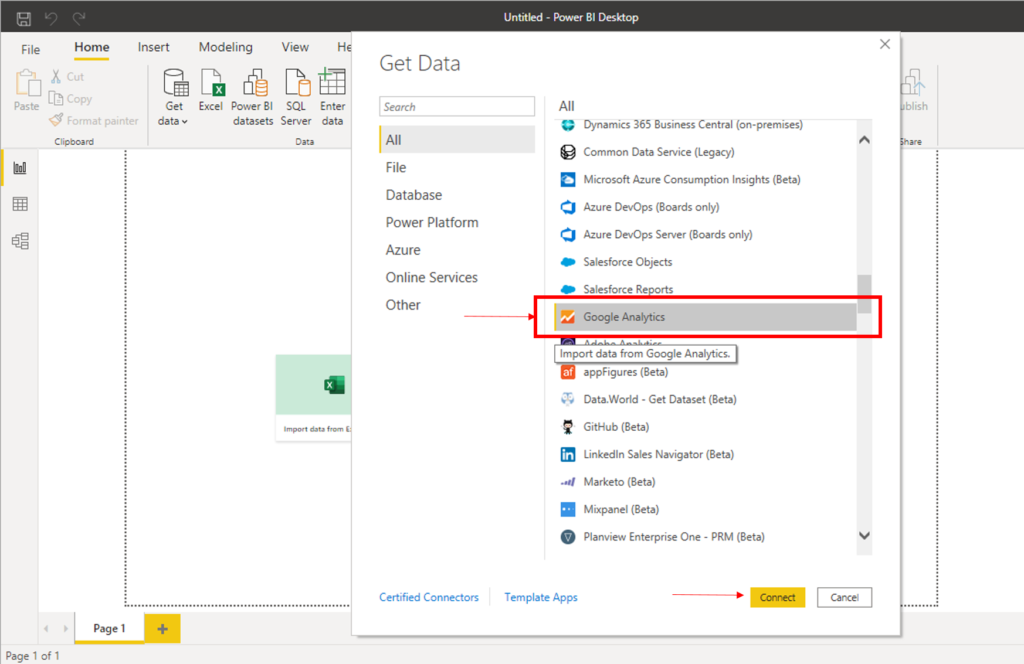Add a new page with plus button
Screen dimensions: 1024x664
(163, 628)
